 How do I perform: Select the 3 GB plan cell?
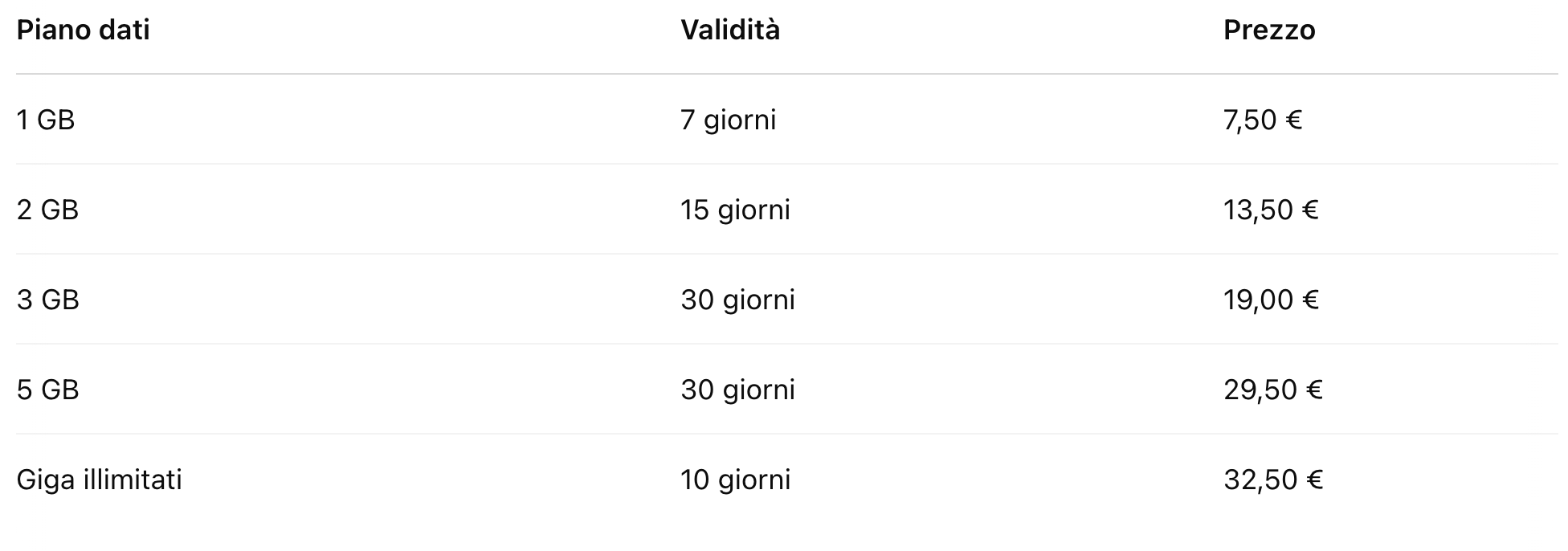[x=48, y=300]
